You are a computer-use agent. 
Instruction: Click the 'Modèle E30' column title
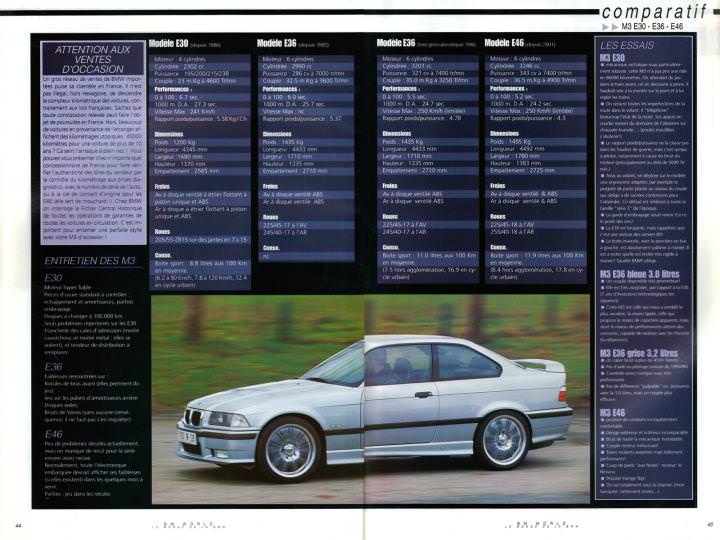coord(169,44)
